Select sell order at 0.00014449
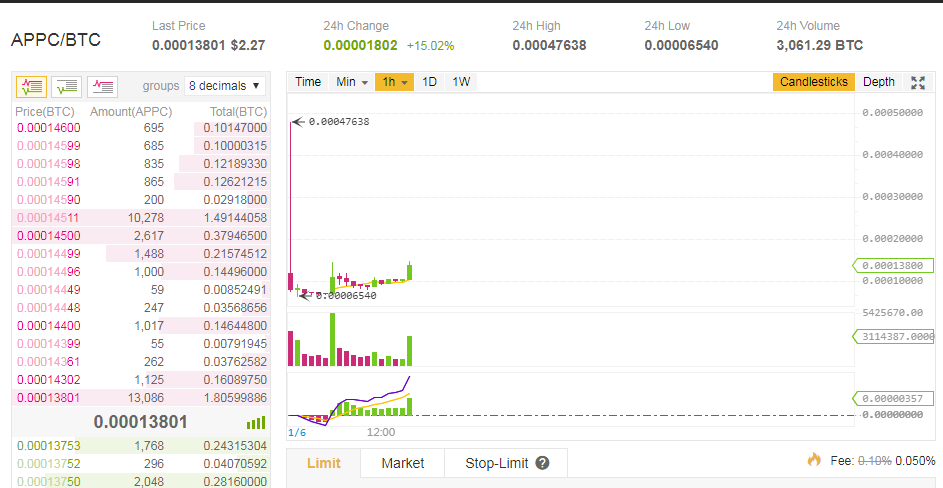The width and height of the screenshot is (943, 488). (x=141, y=290)
